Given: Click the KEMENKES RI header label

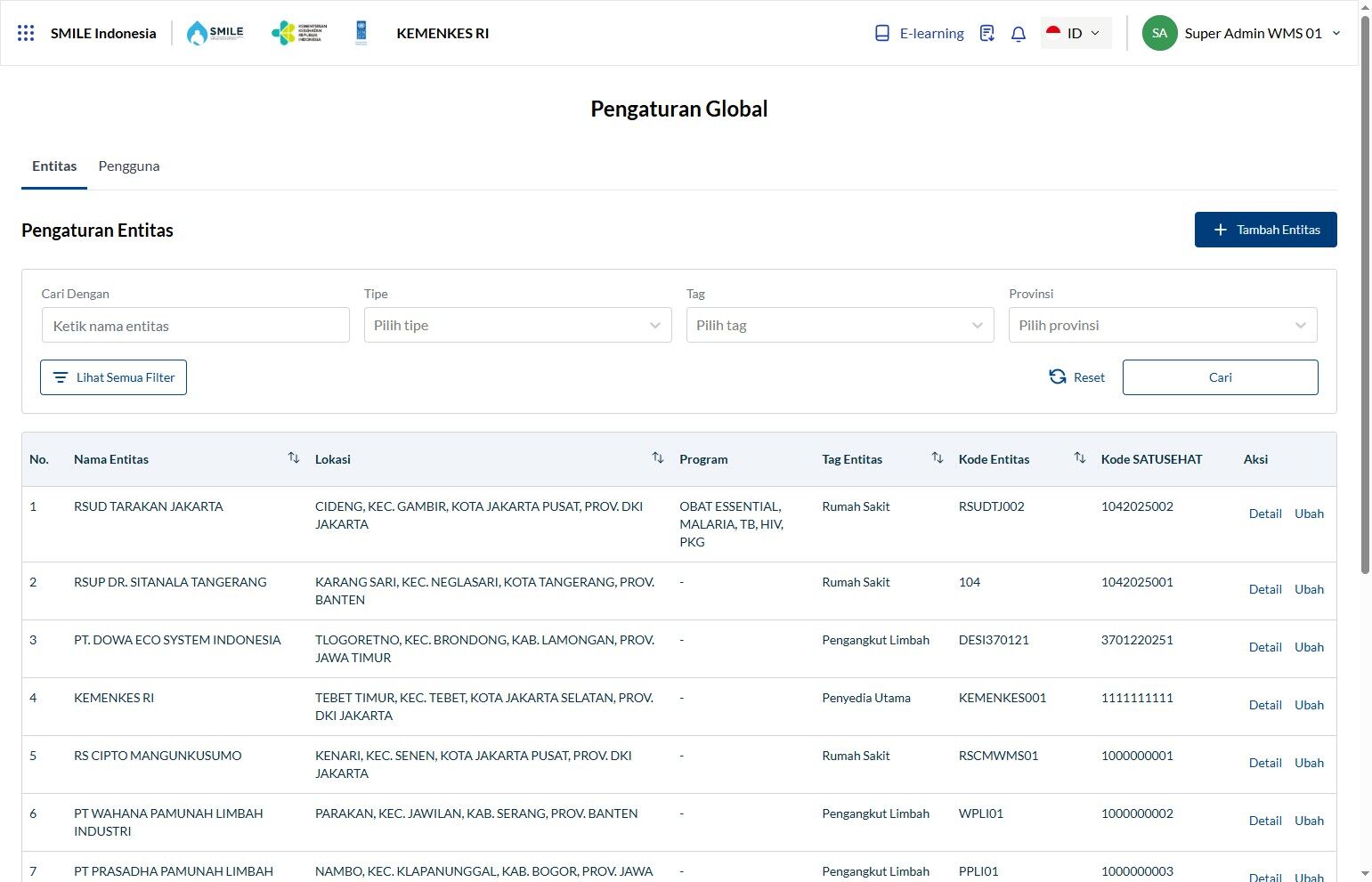Looking at the screenshot, I should click(x=442, y=33).
